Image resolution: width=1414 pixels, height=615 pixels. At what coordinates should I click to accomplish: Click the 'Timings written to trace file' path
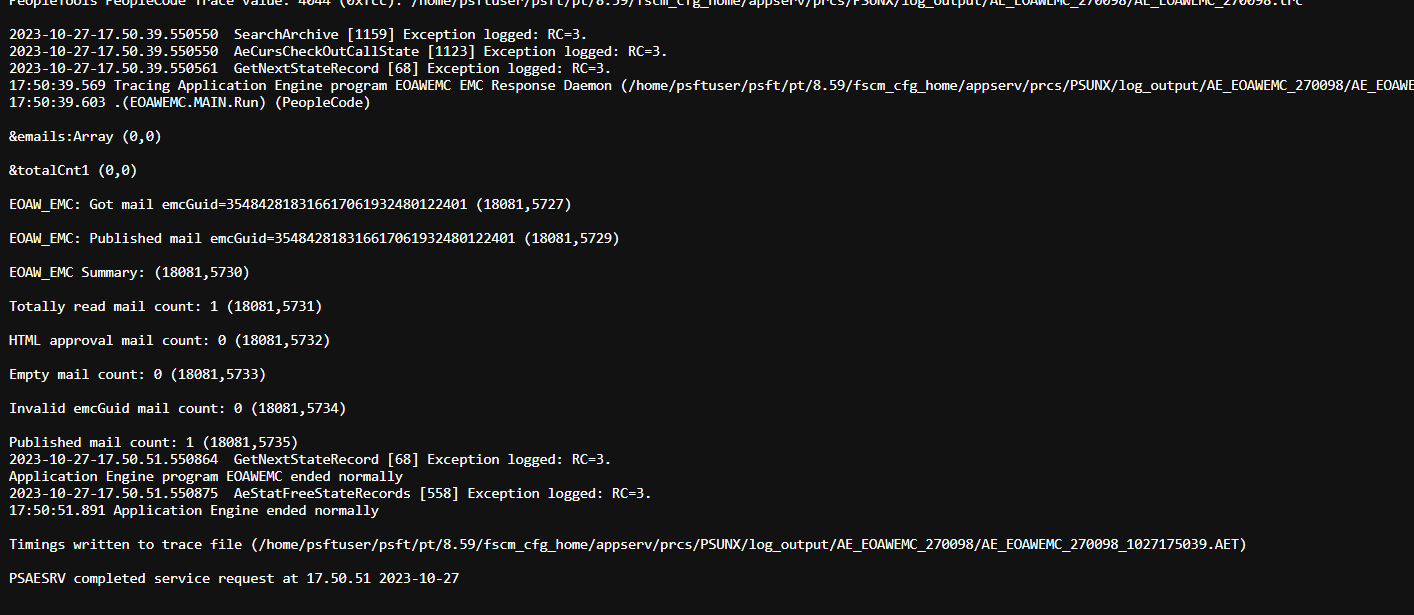pos(628,544)
